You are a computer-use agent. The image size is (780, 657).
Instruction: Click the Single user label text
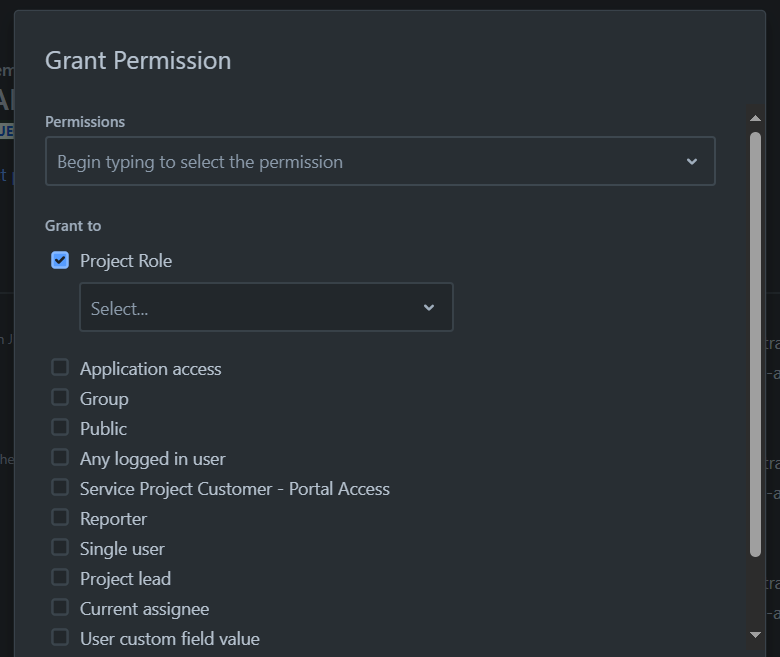(122, 548)
